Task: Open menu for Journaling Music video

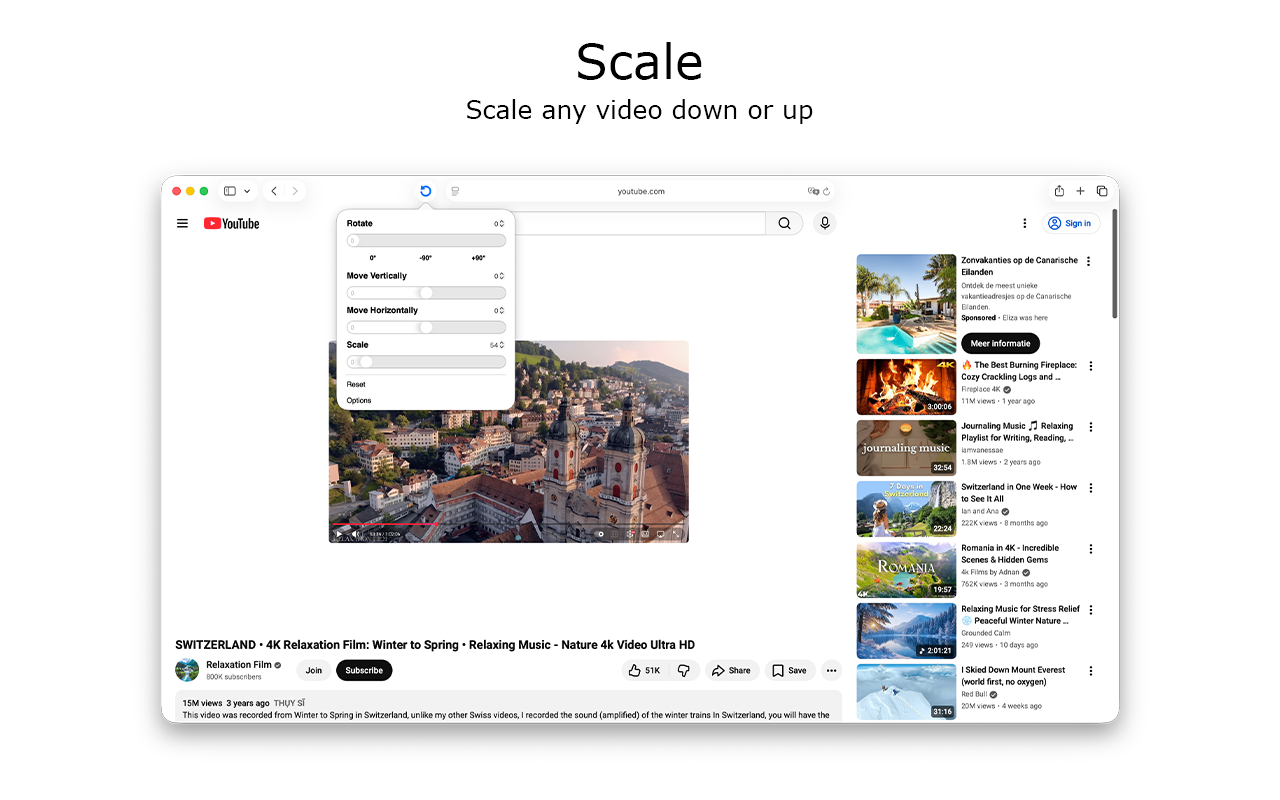Action: [1091, 427]
